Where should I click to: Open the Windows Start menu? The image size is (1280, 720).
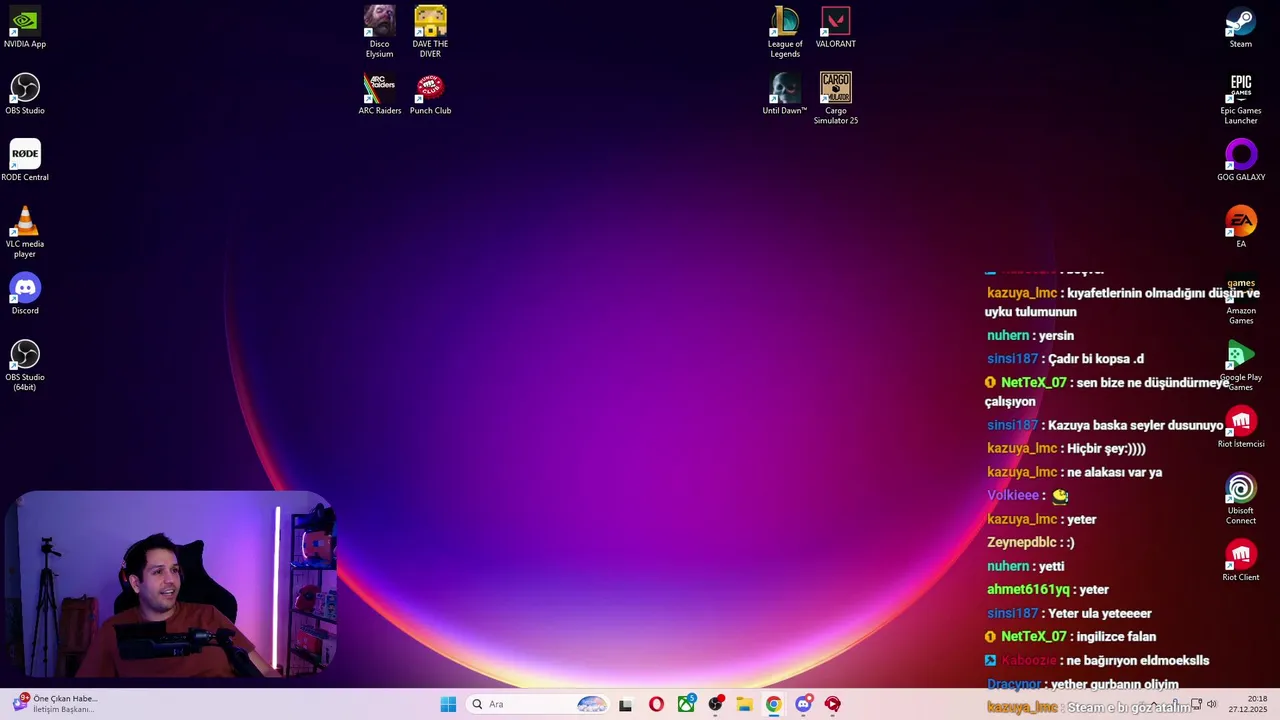click(448, 704)
